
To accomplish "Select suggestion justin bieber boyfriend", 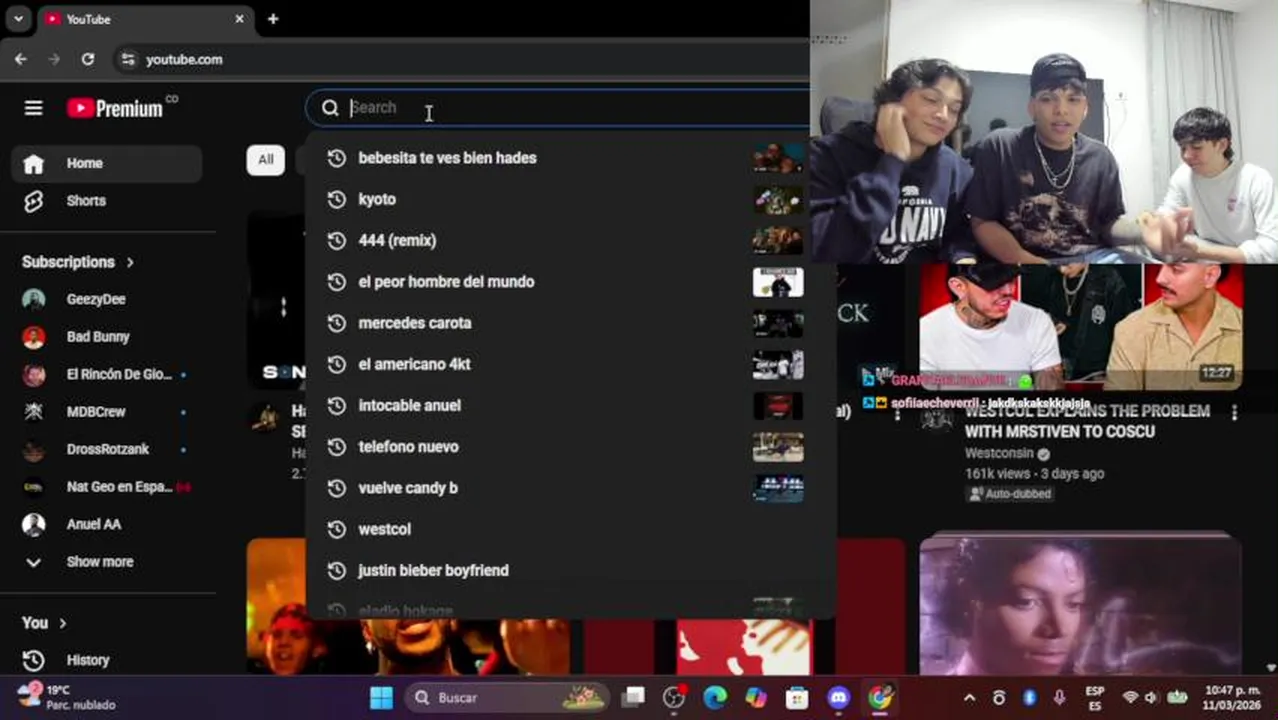I will (x=570, y=570).
